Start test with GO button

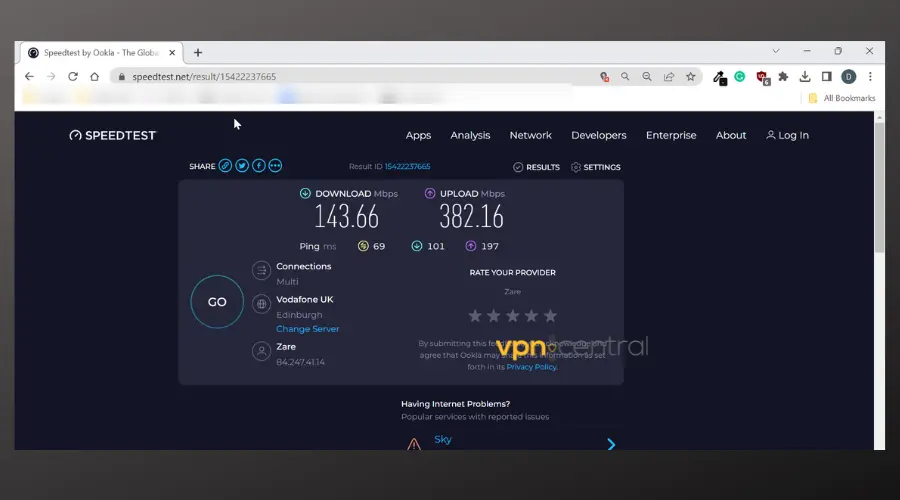pos(217,302)
